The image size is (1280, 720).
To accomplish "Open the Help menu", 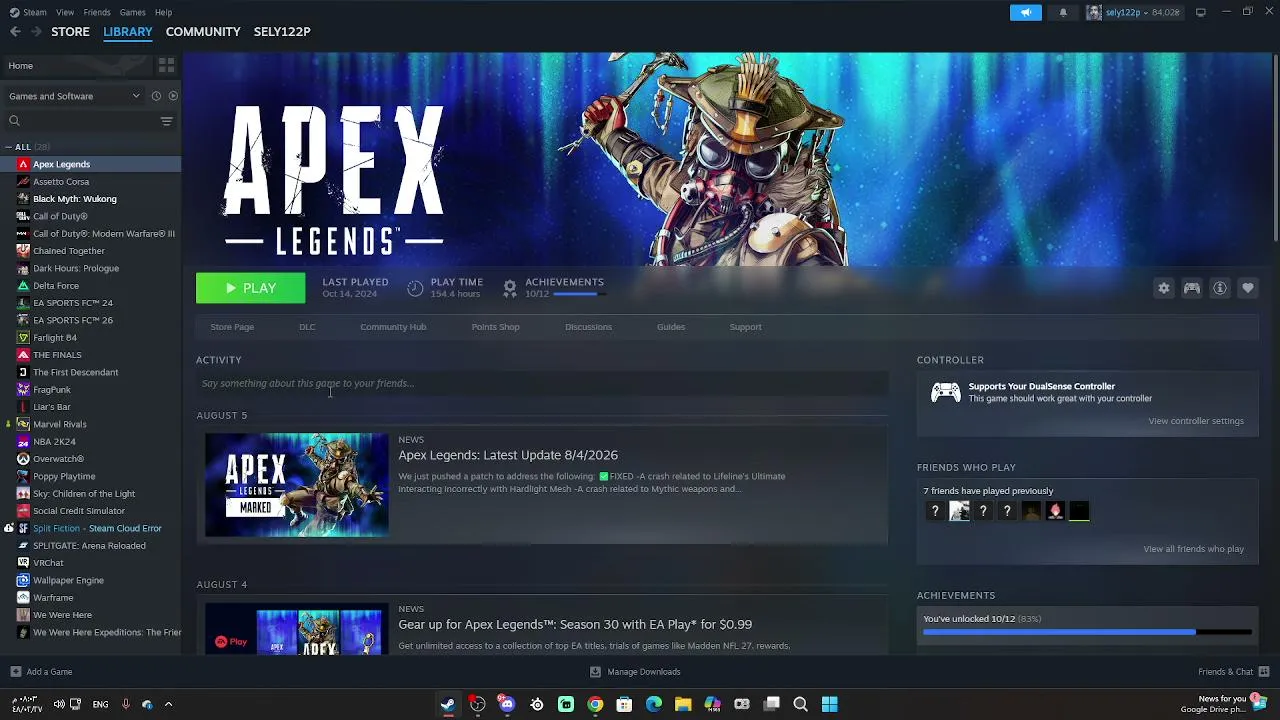I will pos(163,12).
